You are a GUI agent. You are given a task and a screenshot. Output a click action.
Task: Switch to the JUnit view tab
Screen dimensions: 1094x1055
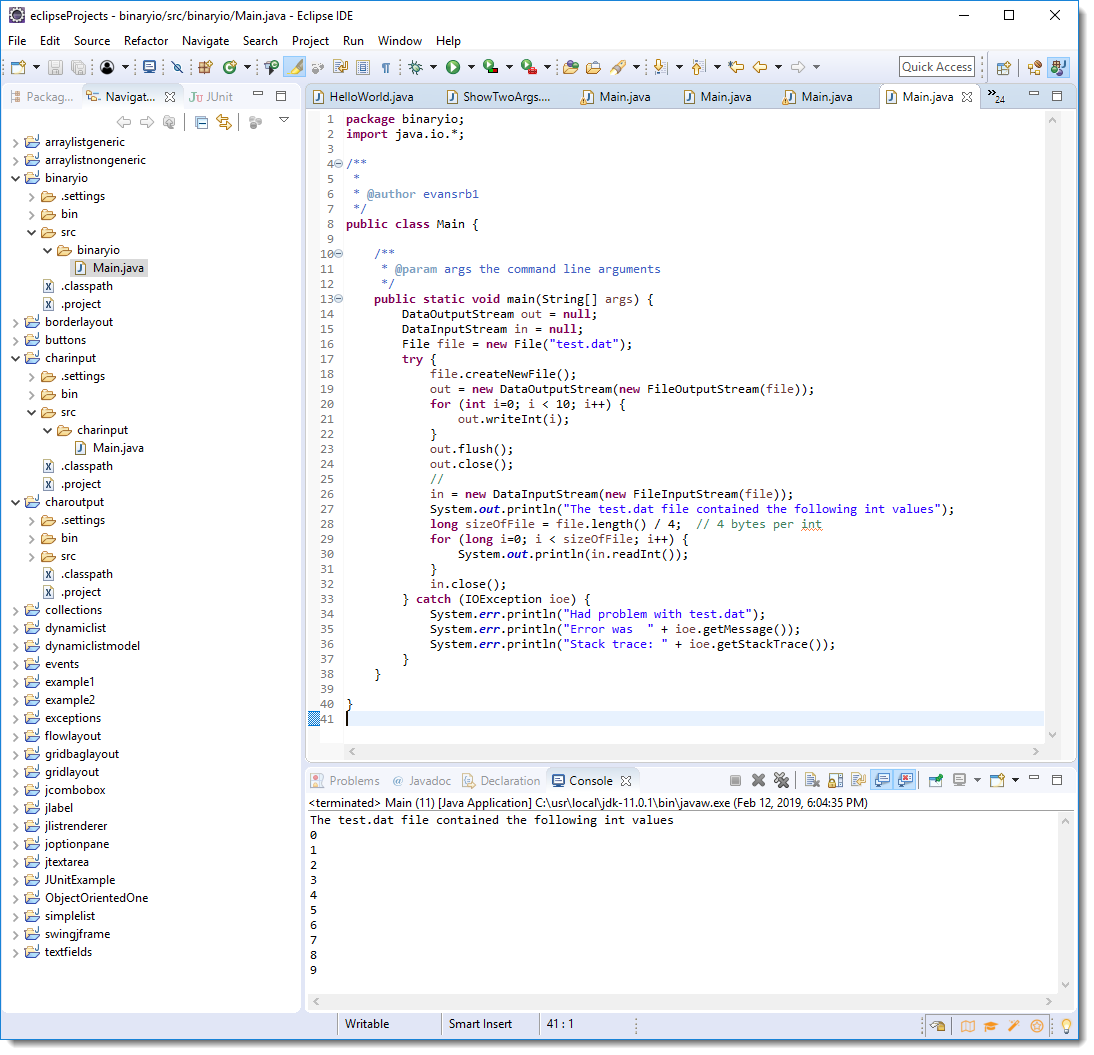click(x=211, y=97)
